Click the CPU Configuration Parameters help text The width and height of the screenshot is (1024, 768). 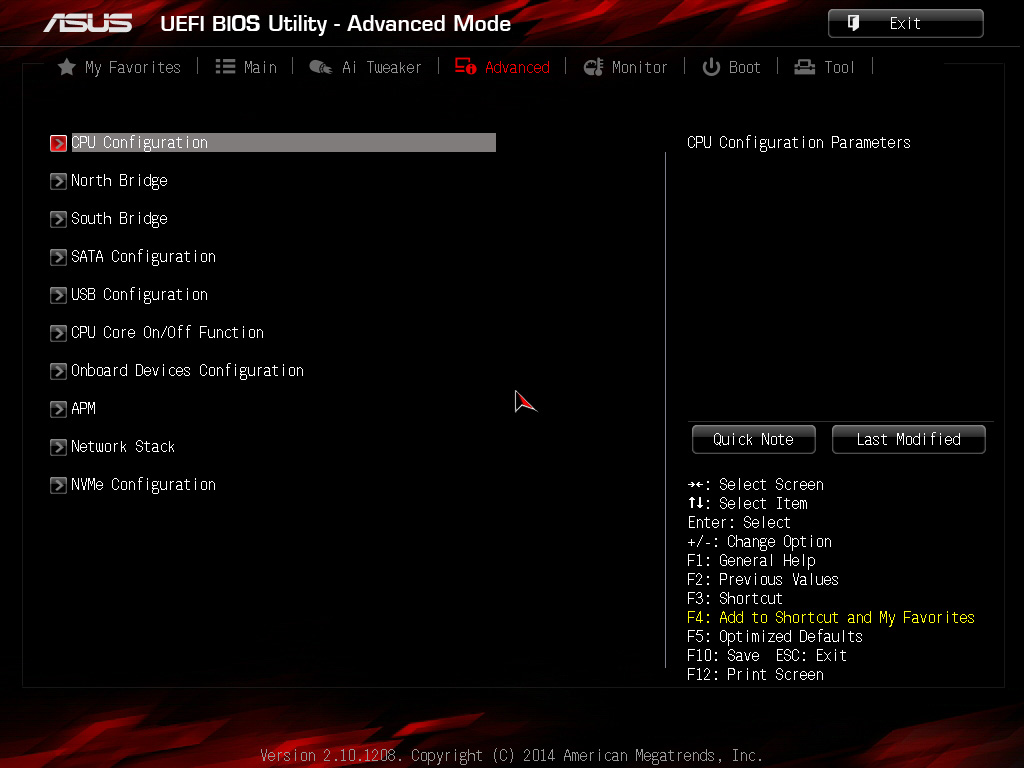(x=799, y=142)
